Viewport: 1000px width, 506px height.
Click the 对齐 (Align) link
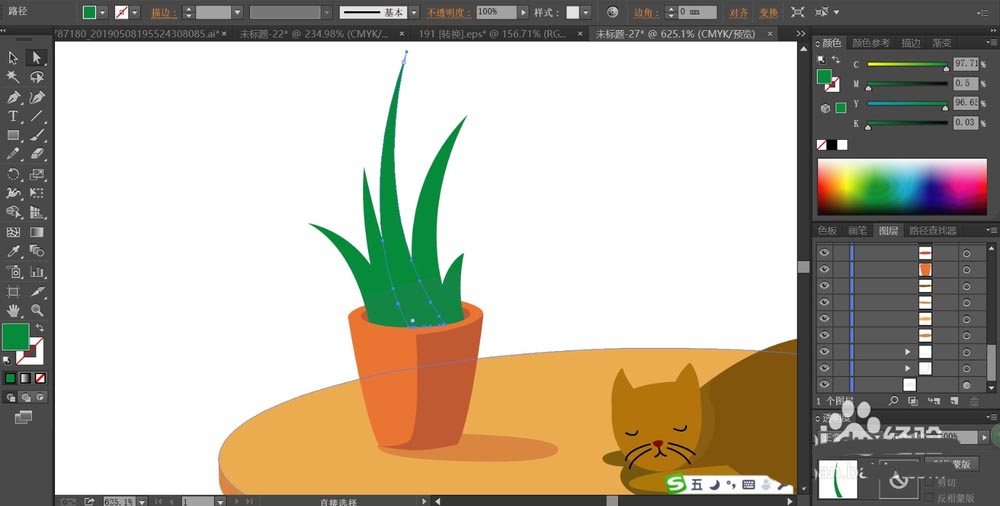738,13
